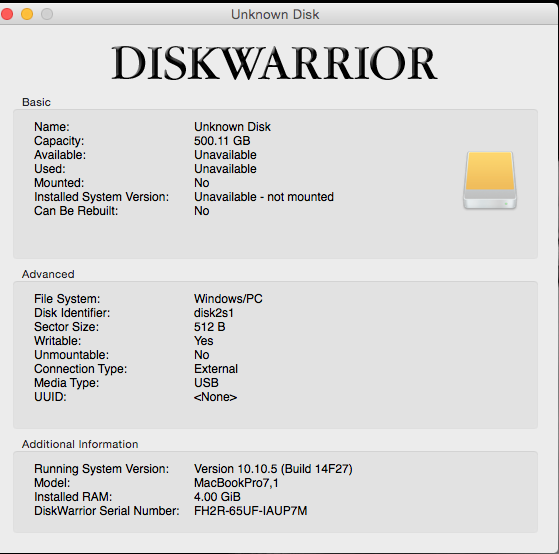
Task: Click the model value 'MacBookPro7,1'
Action: point(236,483)
